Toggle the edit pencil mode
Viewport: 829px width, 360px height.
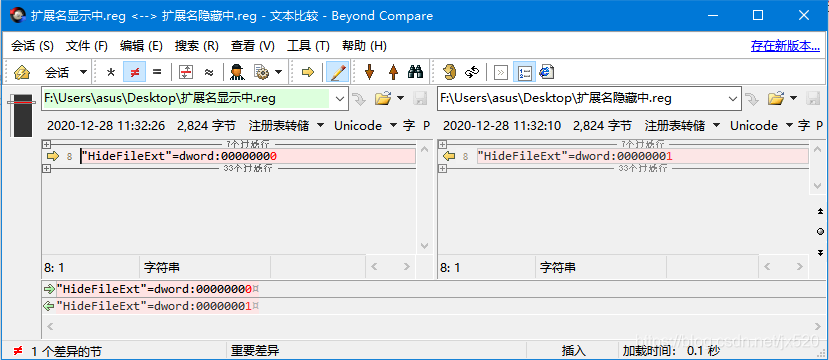point(337,72)
